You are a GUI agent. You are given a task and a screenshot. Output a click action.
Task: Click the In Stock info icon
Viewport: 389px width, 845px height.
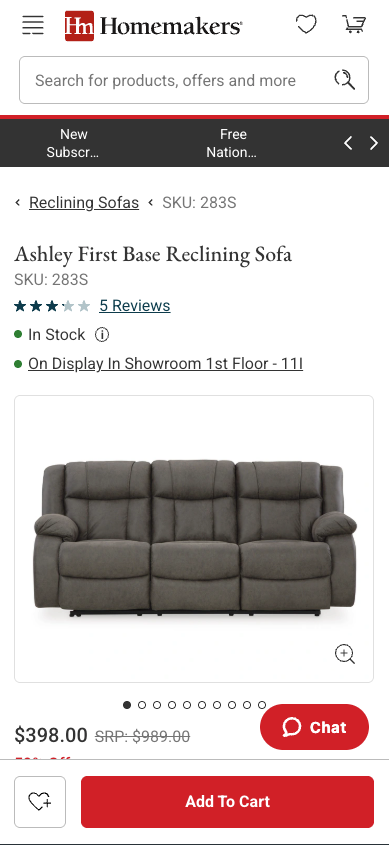(102, 335)
